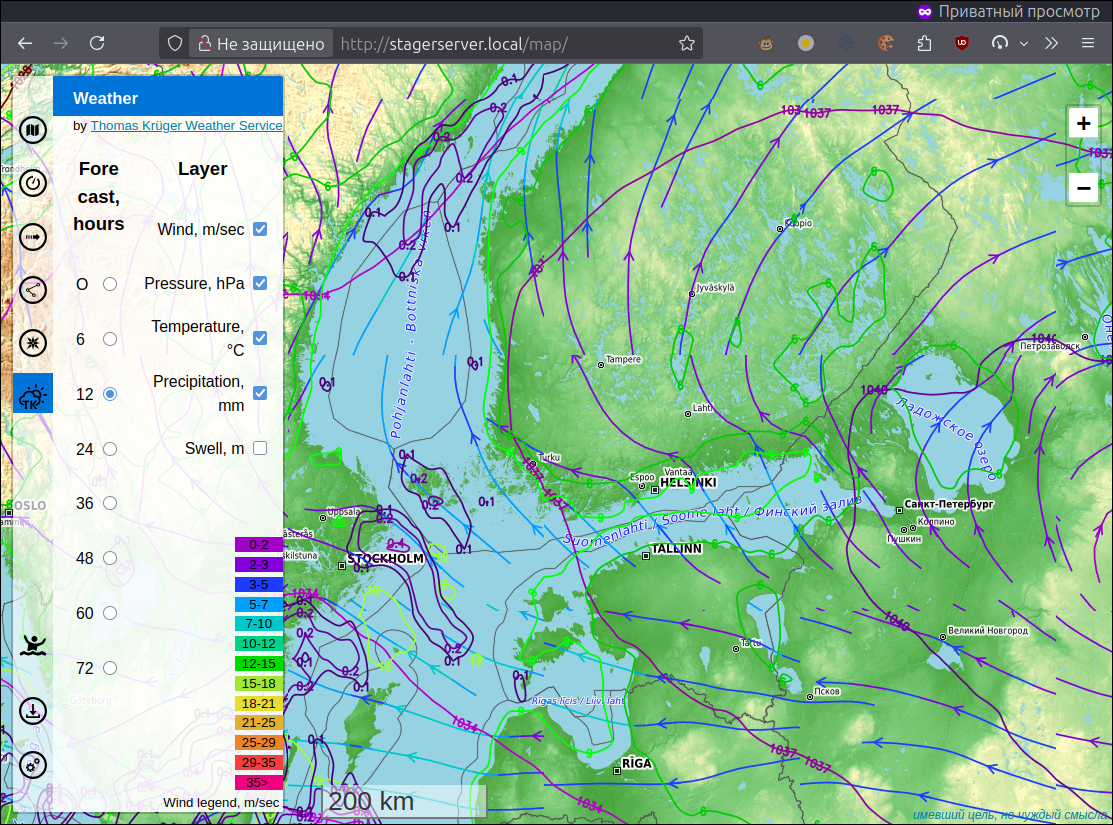Open the map layers sidebar icon
Screen dimensions: 1113x825
click(33, 130)
